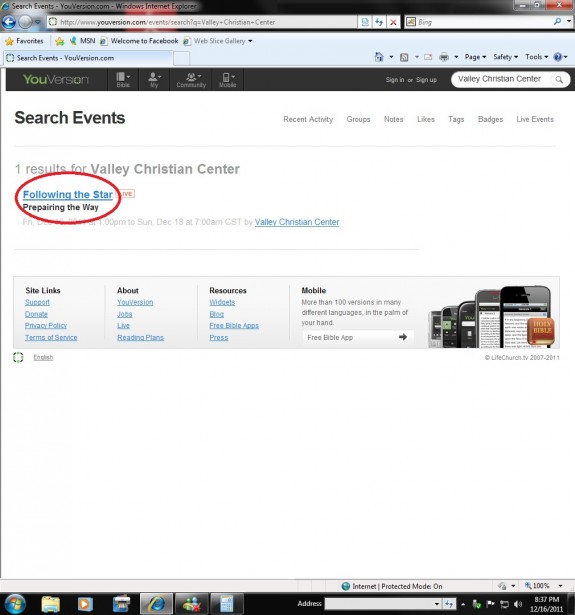The height and width of the screenshot is (615, 575).
Task: Go to the Badges tab
Action: click(490, 119)
